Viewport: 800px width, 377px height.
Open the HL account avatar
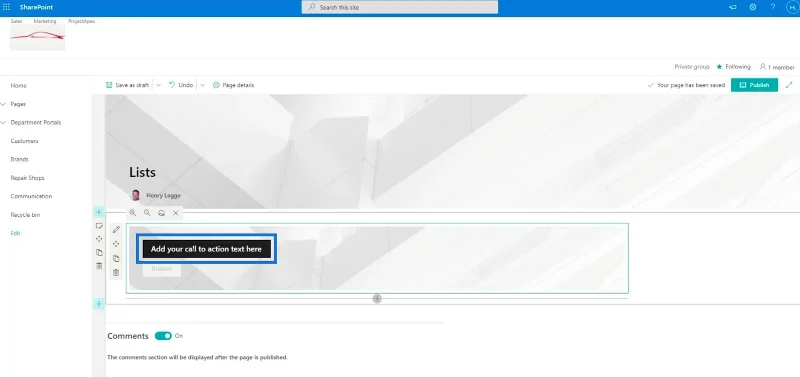(792, 7)
